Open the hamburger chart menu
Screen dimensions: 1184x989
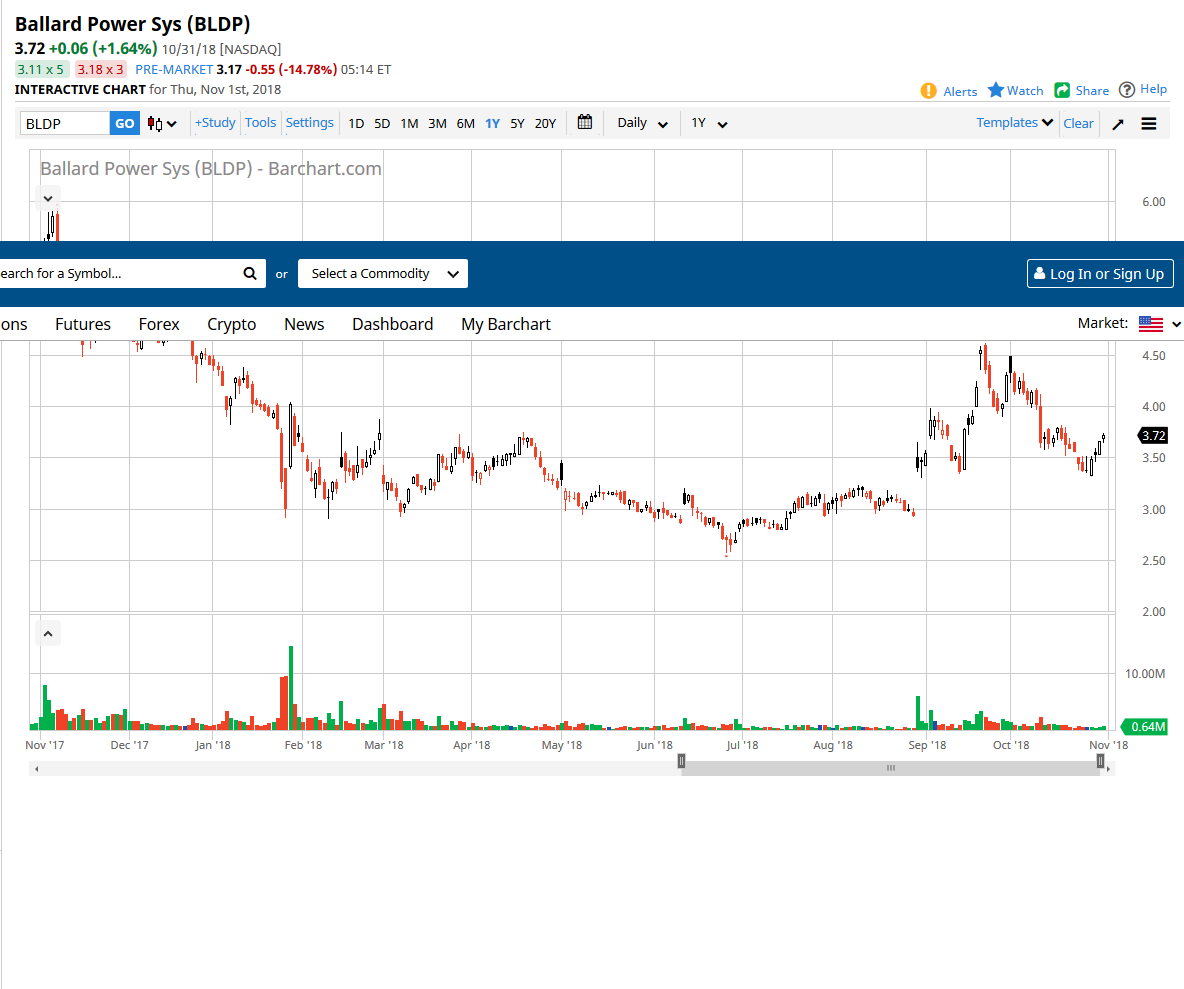[1149, 124]
